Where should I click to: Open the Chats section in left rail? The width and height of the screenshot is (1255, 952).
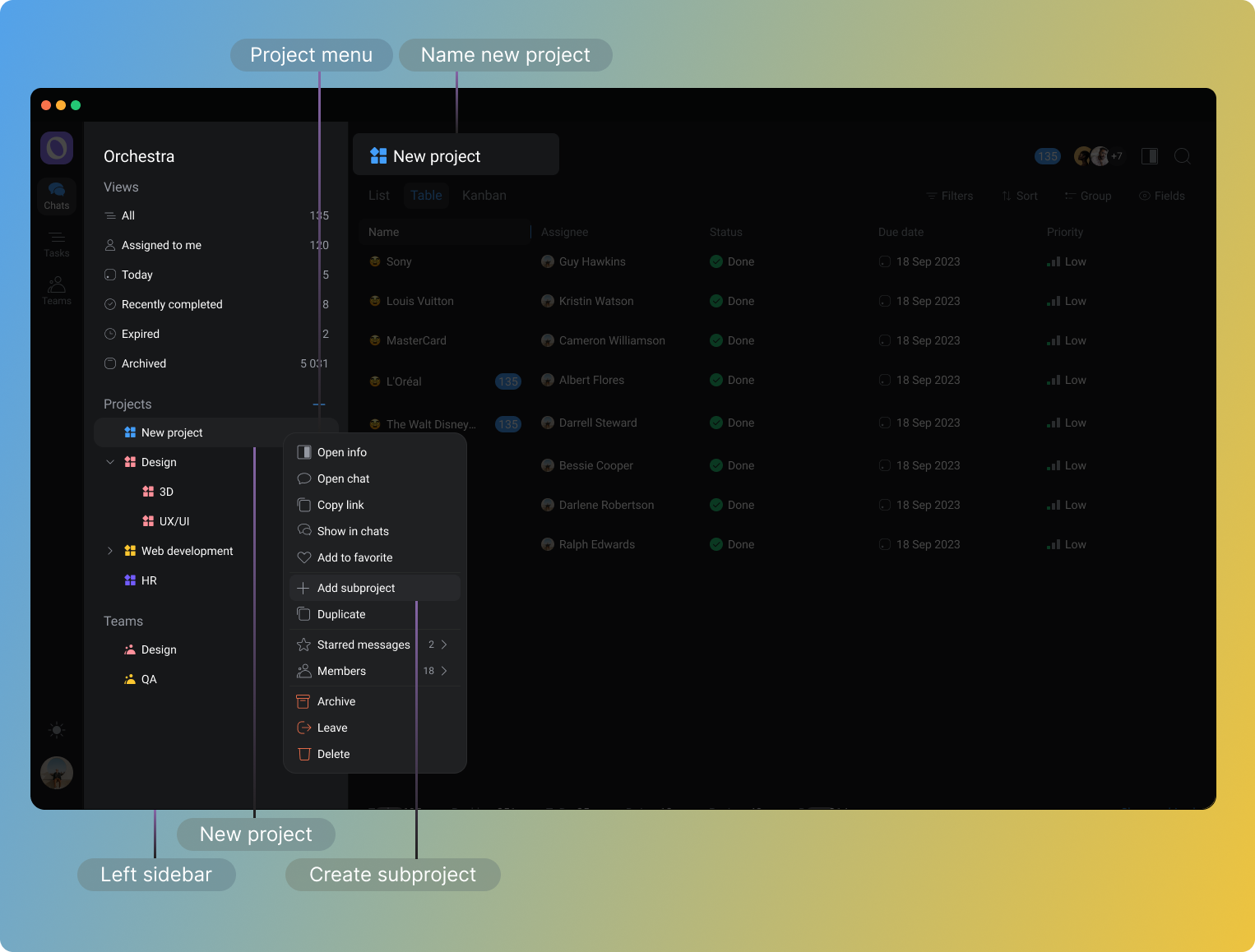click(56, 196)
